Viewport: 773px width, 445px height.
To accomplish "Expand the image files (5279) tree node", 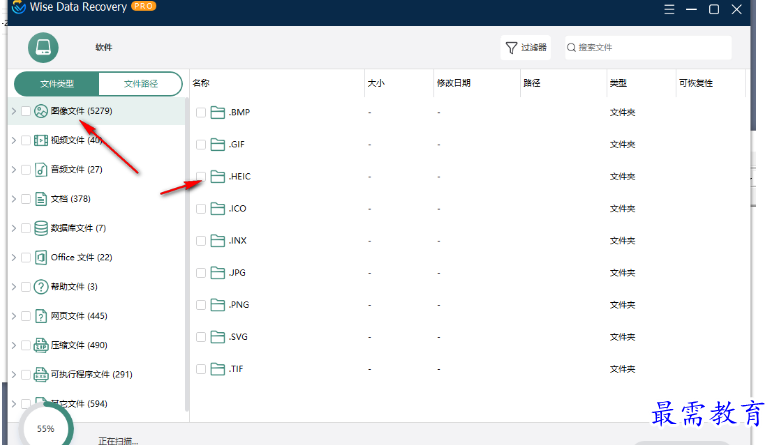I will (x=14, y=111).
